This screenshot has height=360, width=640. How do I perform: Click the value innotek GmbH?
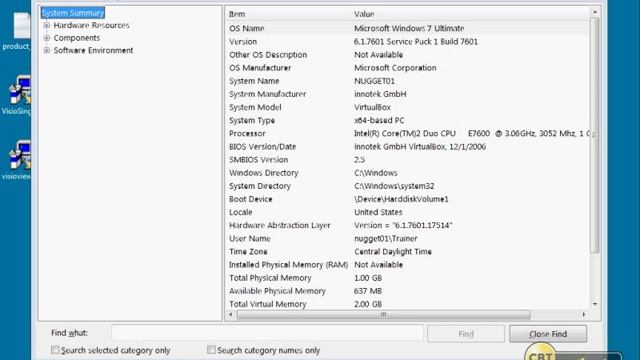pyautogui.click(x=380, y=94)
